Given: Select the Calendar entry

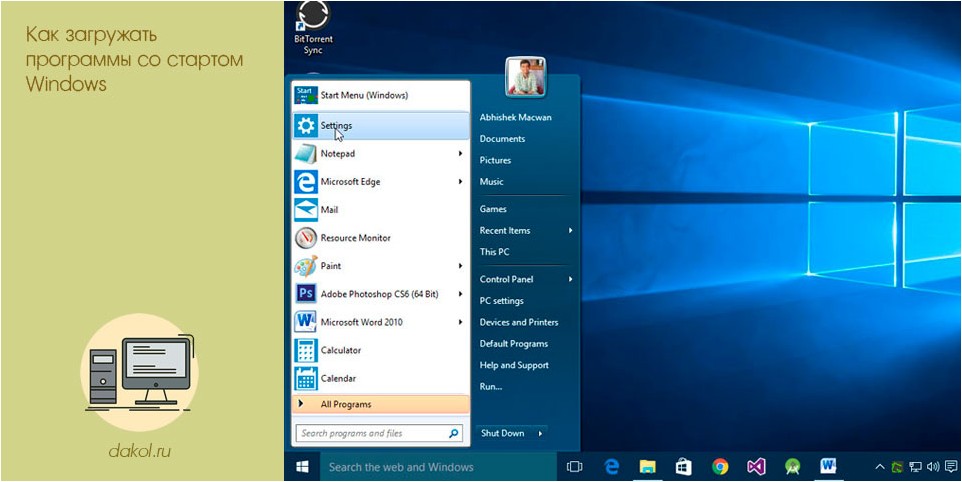Looking at the screenshot, I should pos(381,378).
